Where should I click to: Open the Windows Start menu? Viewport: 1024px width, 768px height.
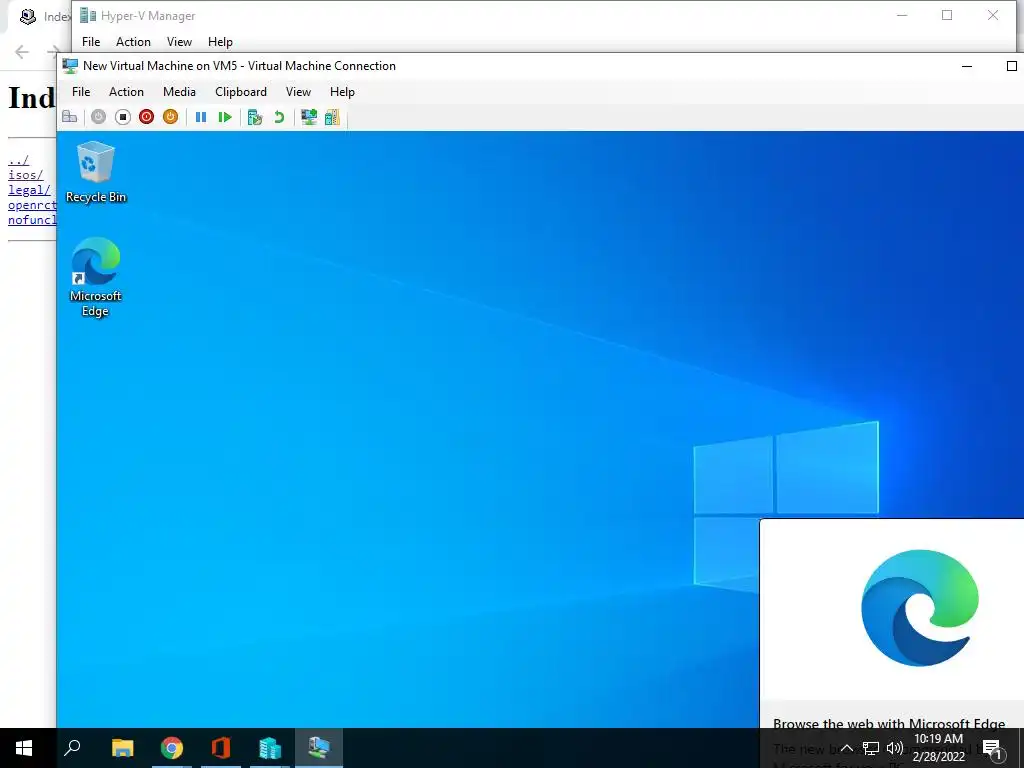24,748
